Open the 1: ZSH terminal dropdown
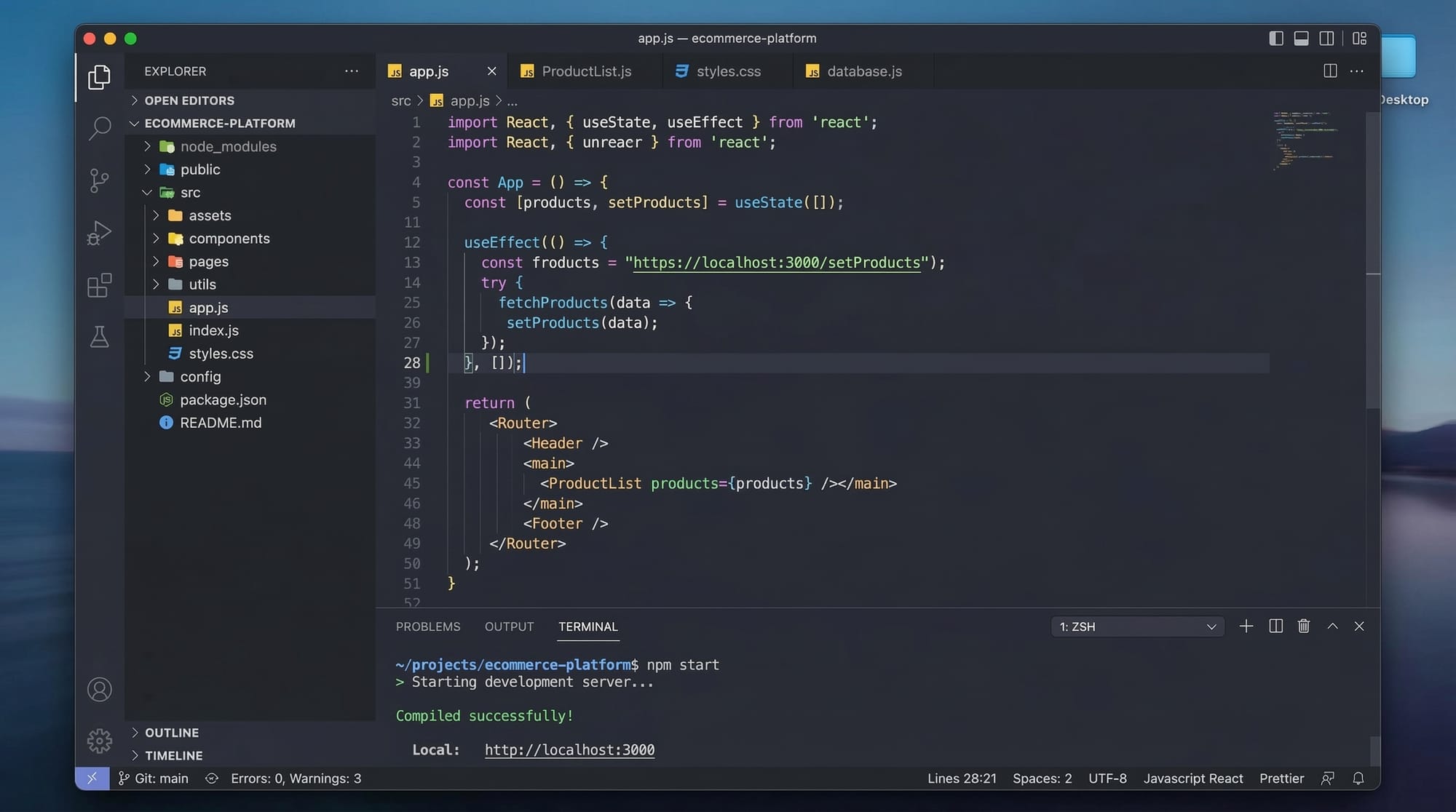 pos(1137,626)
